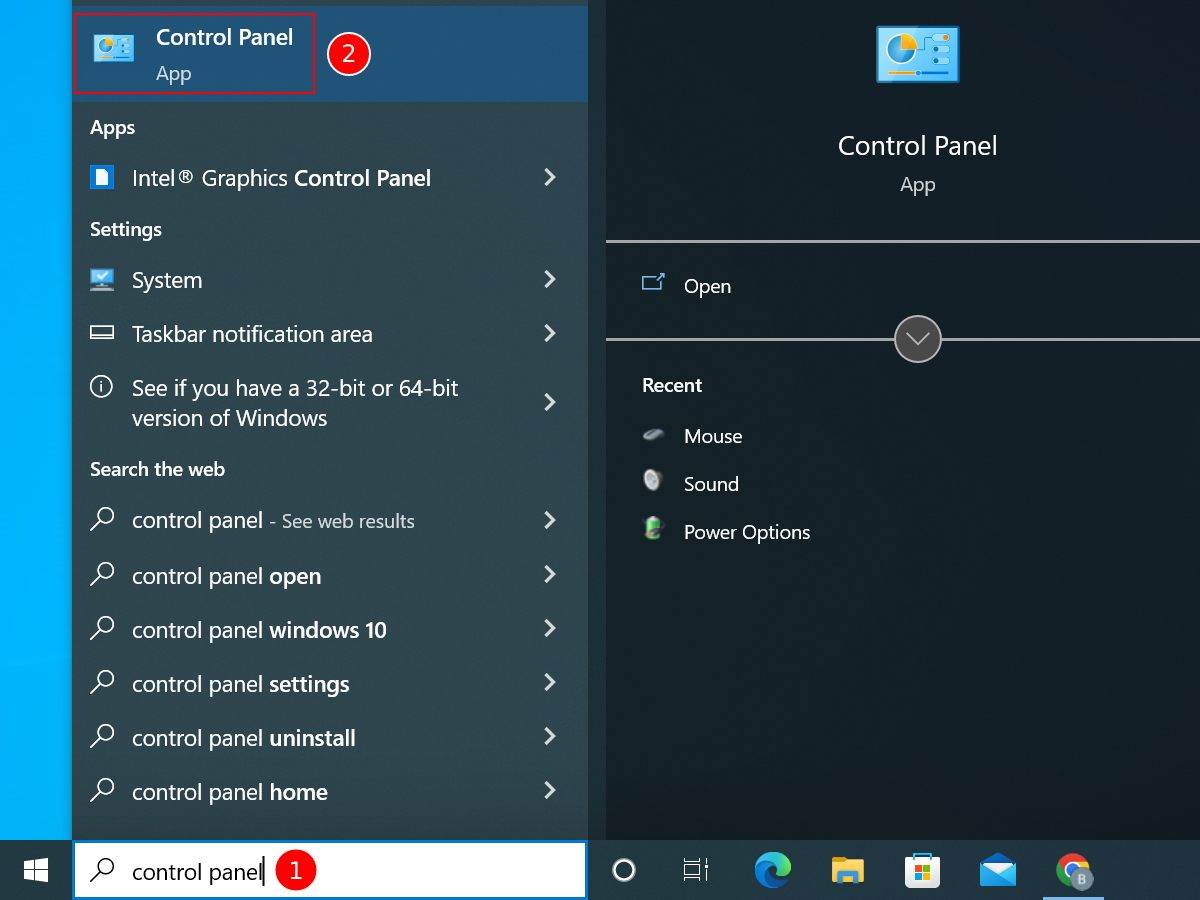Expand the System settings result arrow
1200x900 pixels.
[x=549, y=280]
